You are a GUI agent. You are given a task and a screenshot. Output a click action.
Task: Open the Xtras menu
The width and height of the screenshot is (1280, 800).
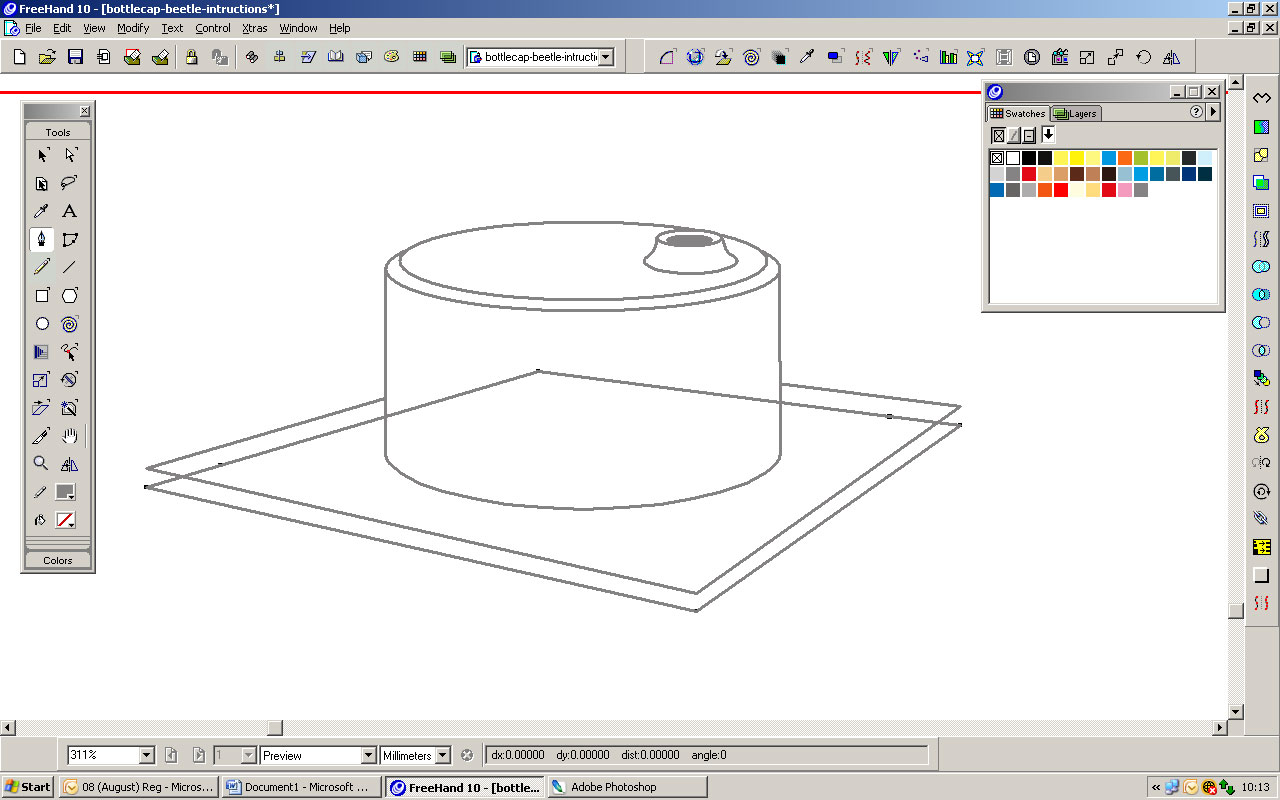(254, 28)
